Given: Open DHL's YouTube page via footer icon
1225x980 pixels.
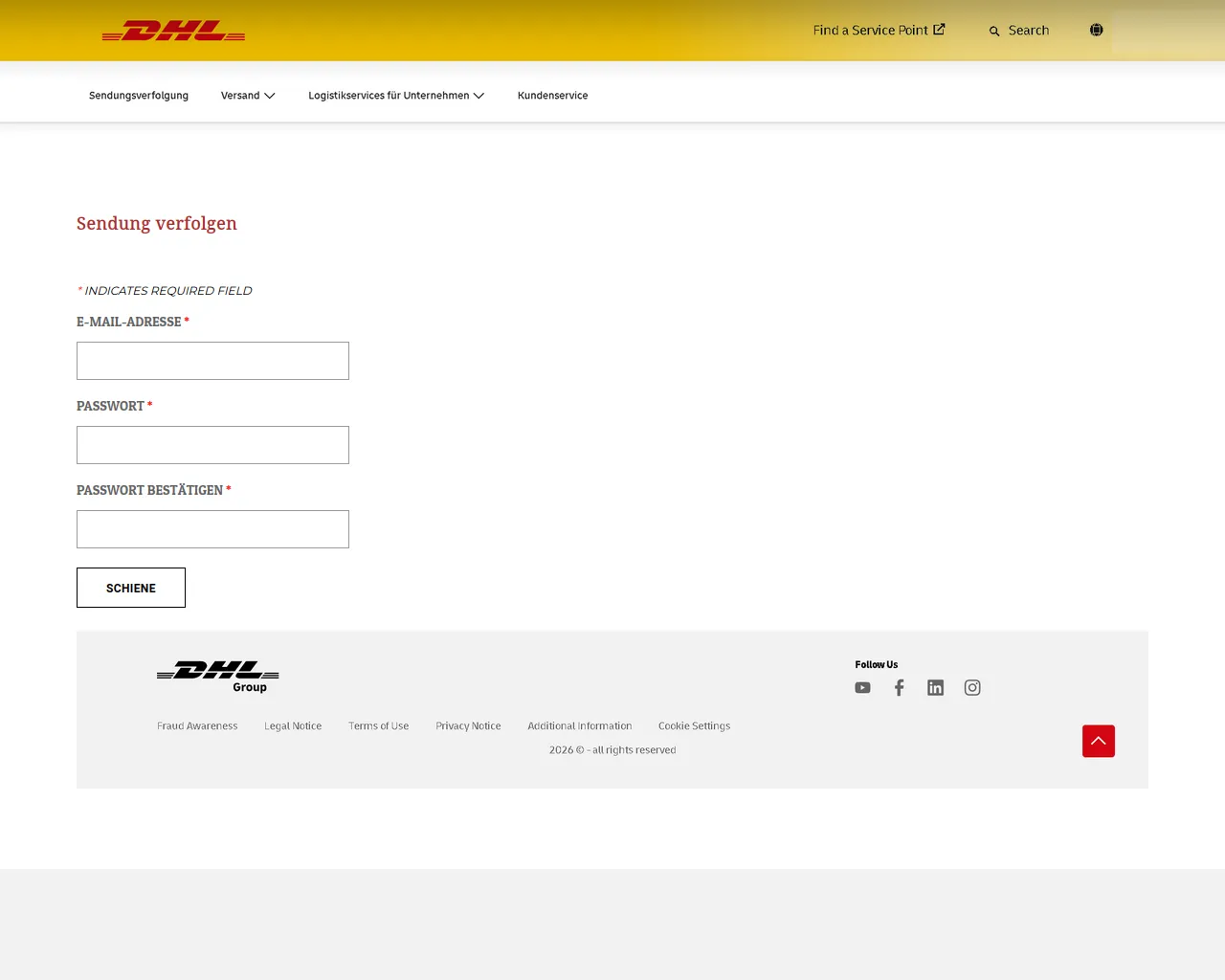Looking at the screenshot, I should (x=862, y=687).
